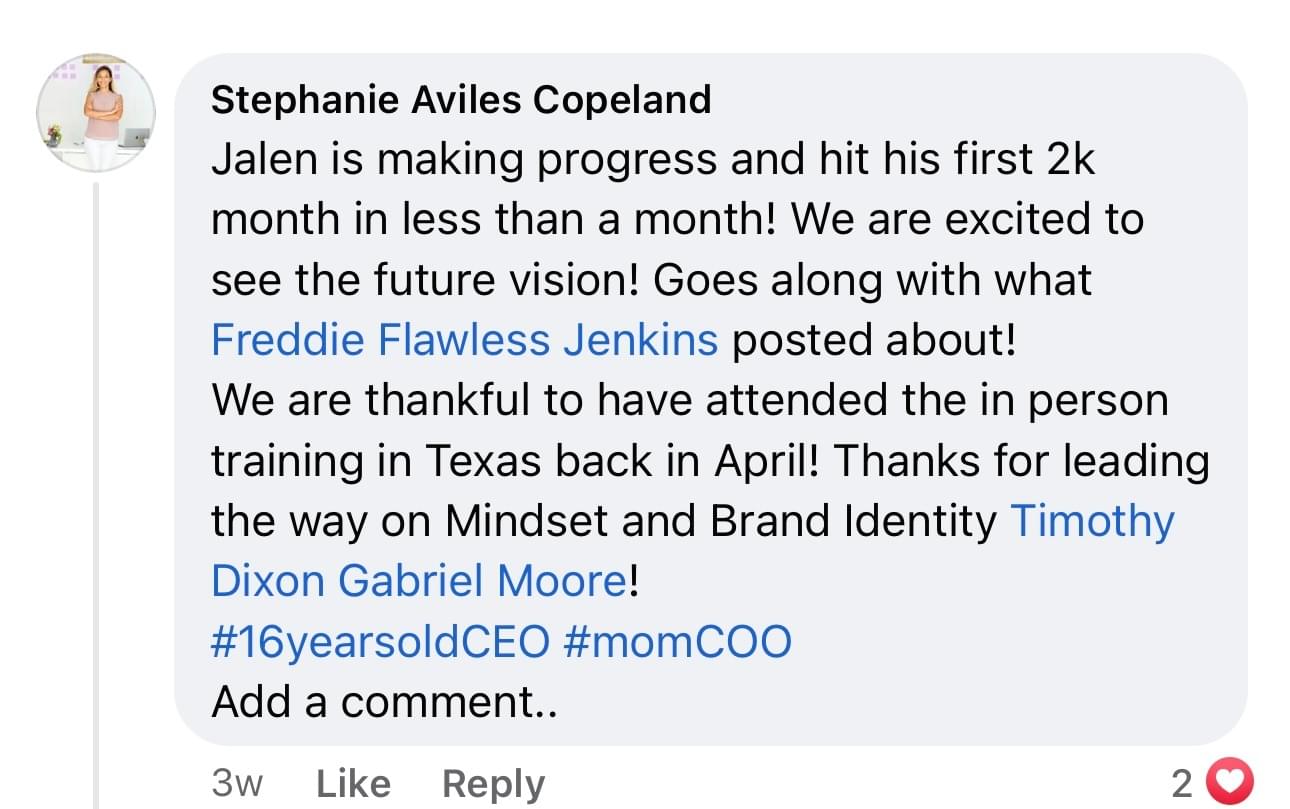The image size is (1290, 809).
Task: Click the tagged name 'Timothy'
Action: click(x=1092, y=521)
